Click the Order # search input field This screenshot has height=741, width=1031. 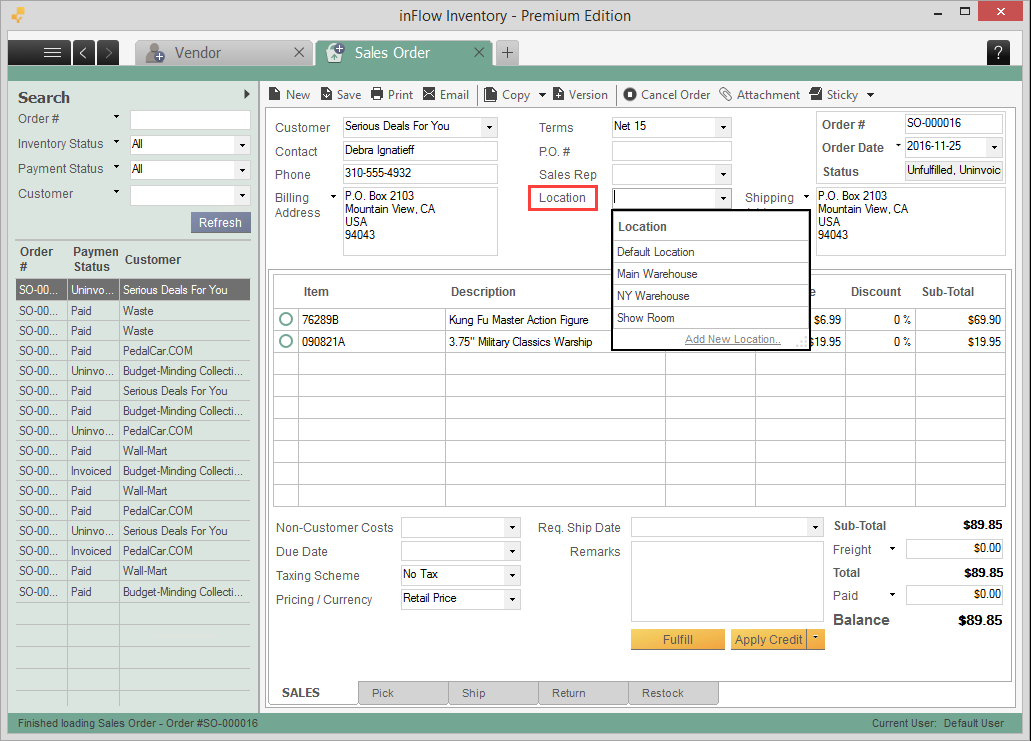190,120
